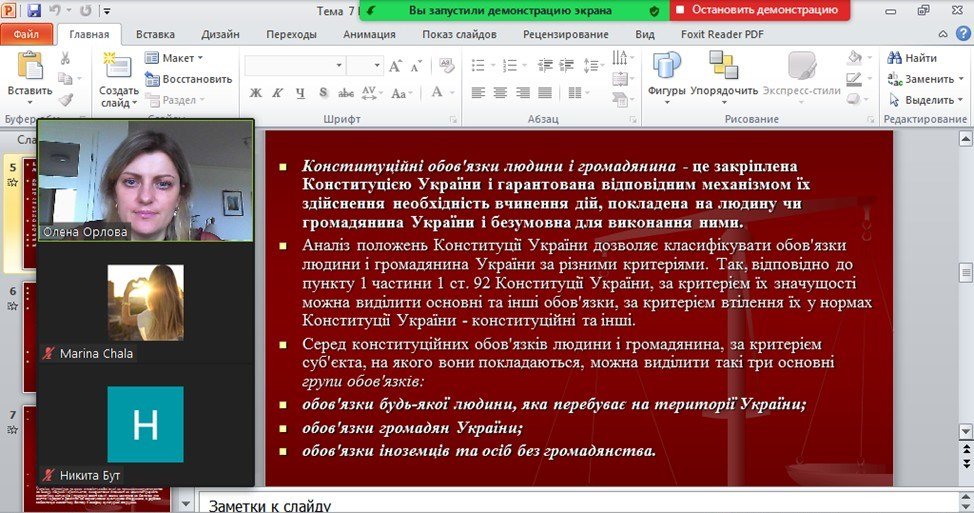Click the Cut scissors icon
Screen dimensions: 974x513
(x=65, y=58)
